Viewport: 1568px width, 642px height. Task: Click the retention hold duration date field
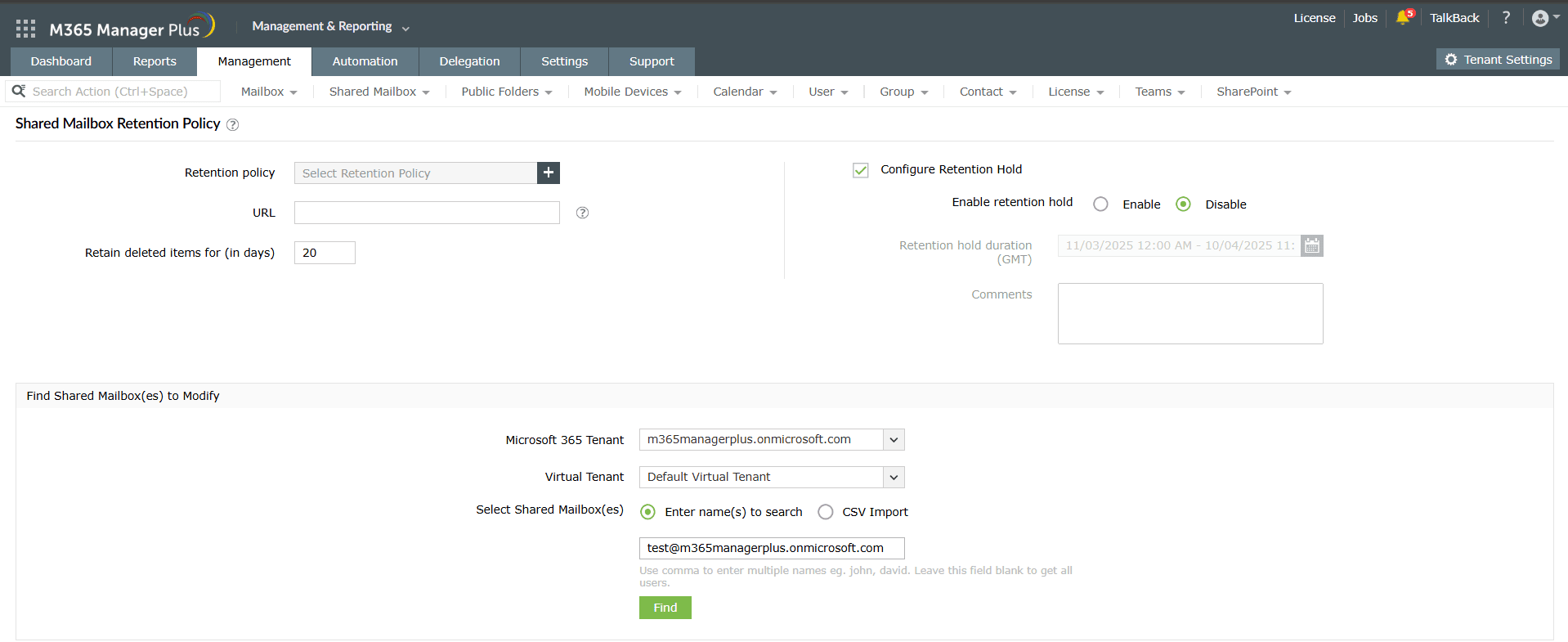tap(1179, 245)
